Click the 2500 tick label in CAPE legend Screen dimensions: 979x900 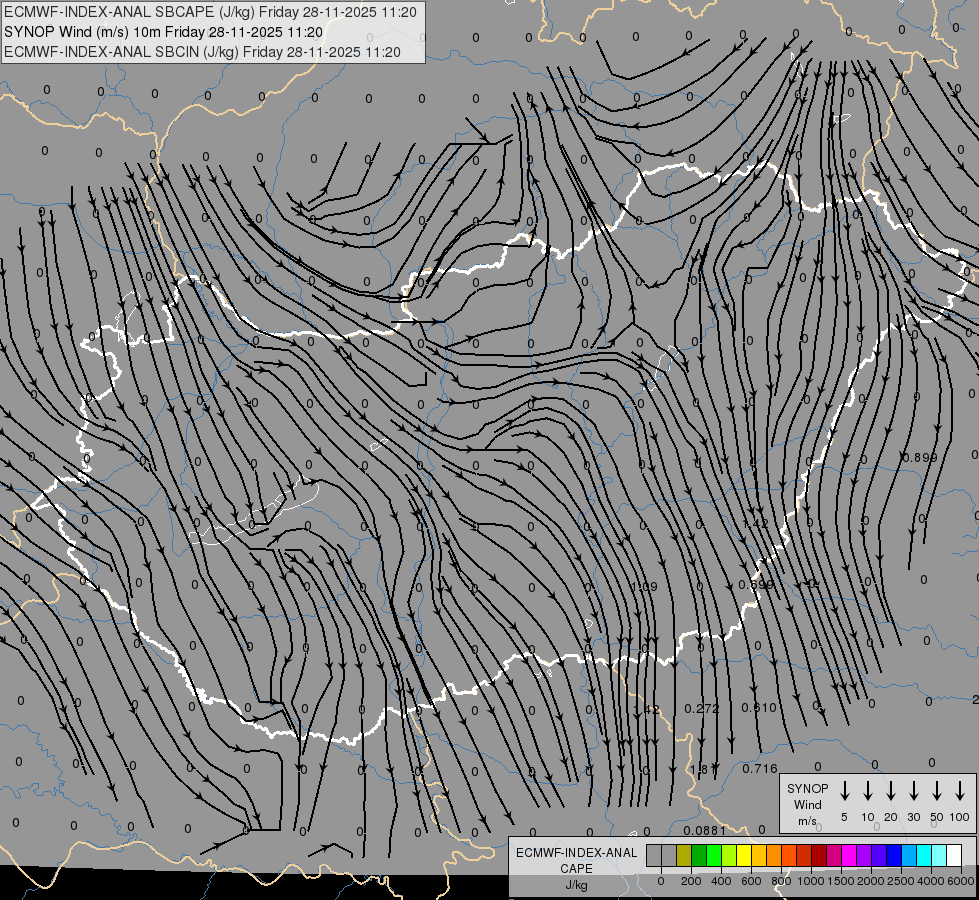pos(901,881)
